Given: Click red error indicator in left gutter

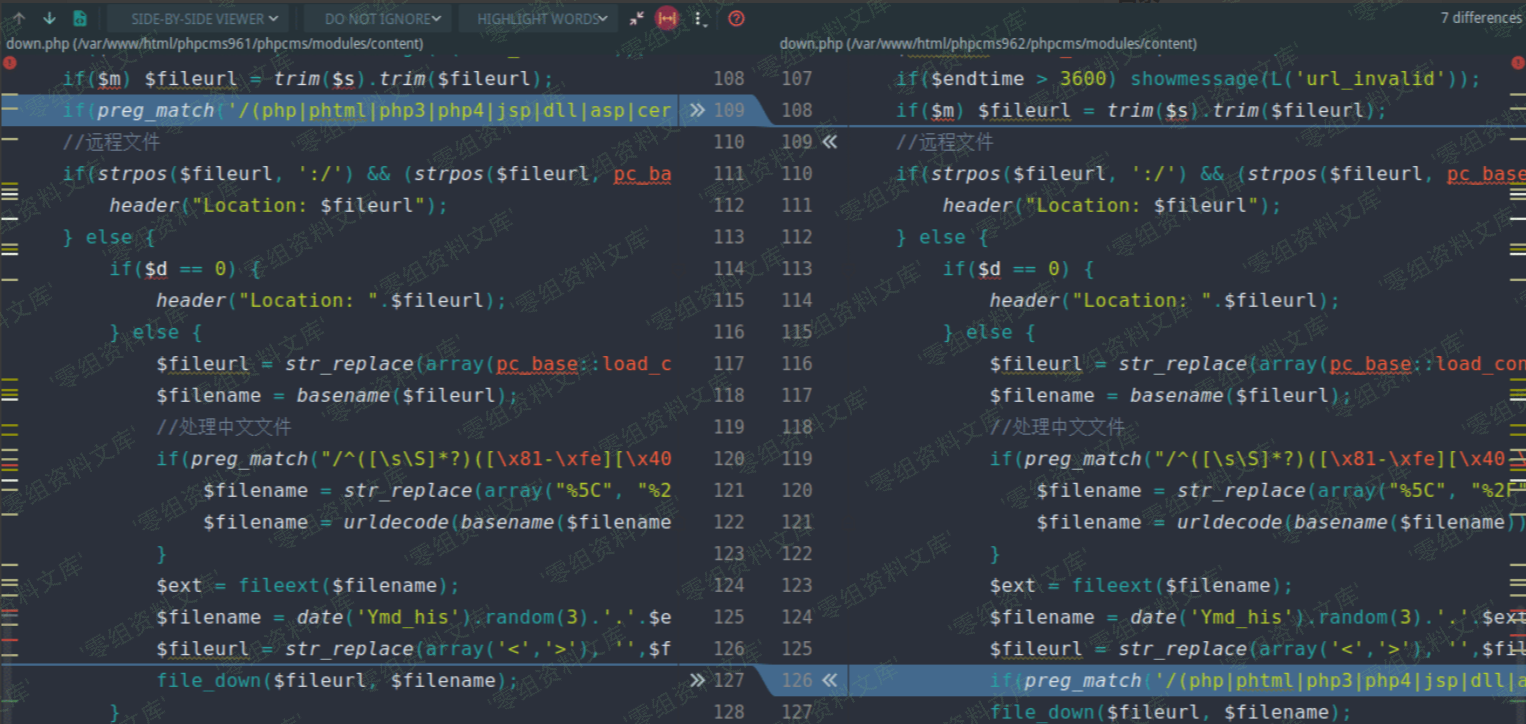Looking at the screenshot, I should tap(9, 62).
